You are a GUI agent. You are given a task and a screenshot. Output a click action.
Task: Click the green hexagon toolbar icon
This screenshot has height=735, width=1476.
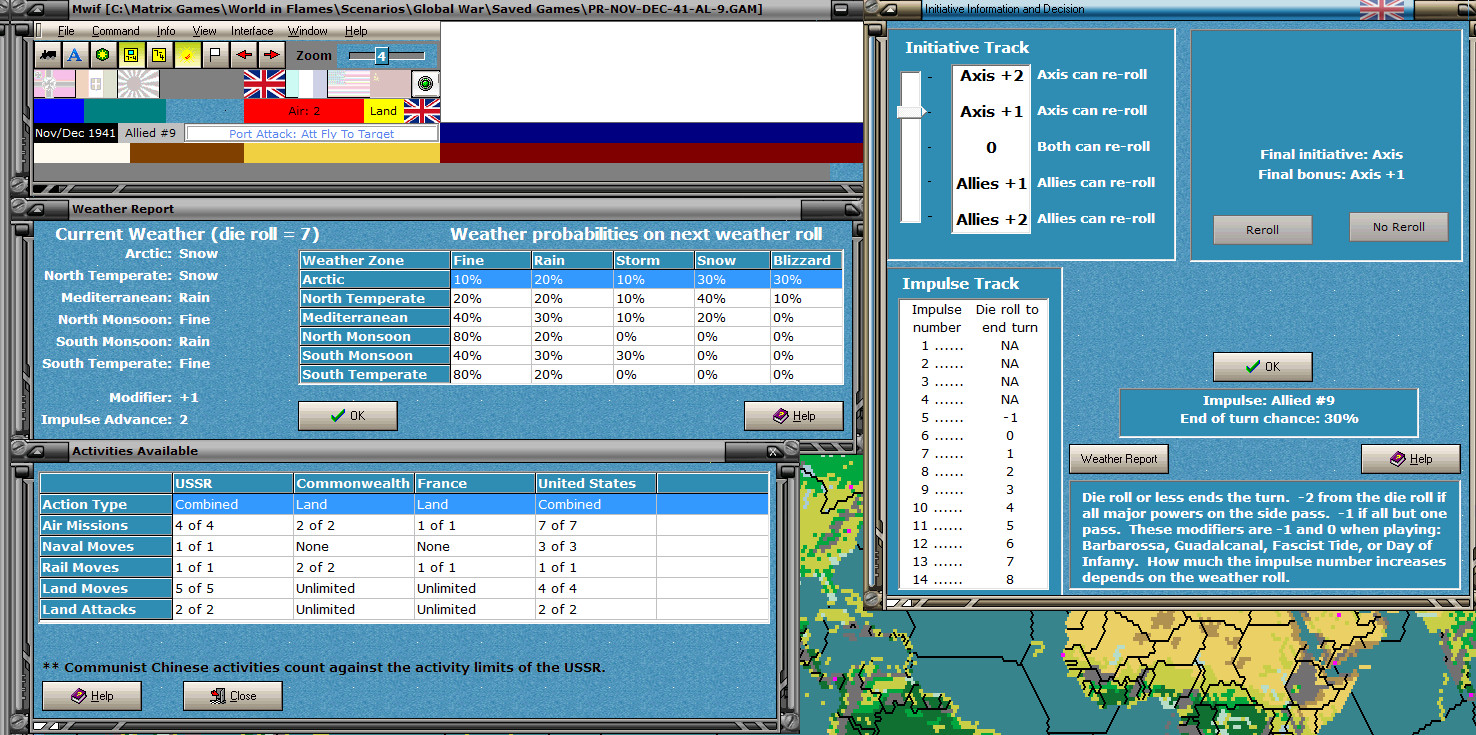pos(102,55)
